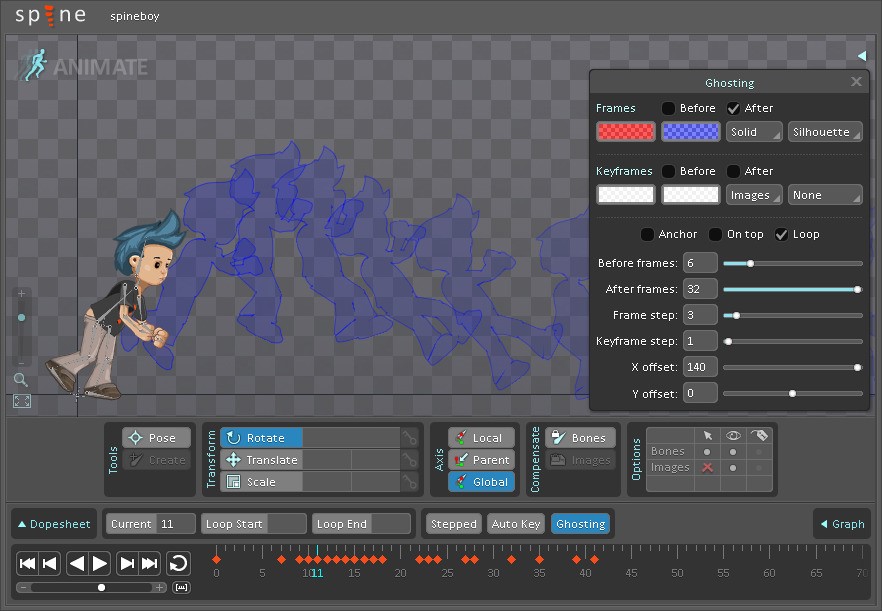Open the keyframes Images dropdown
This screenshot has width=882, height=611.
(754, 195)
